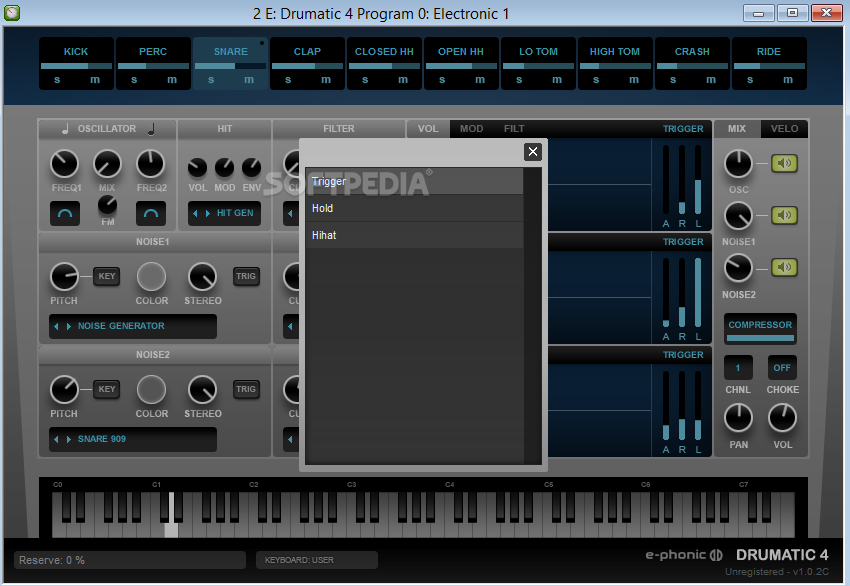Adjust the HIT VOL knob
The width and height of the screenshot is (850, 586).
(x=197, y=168)
